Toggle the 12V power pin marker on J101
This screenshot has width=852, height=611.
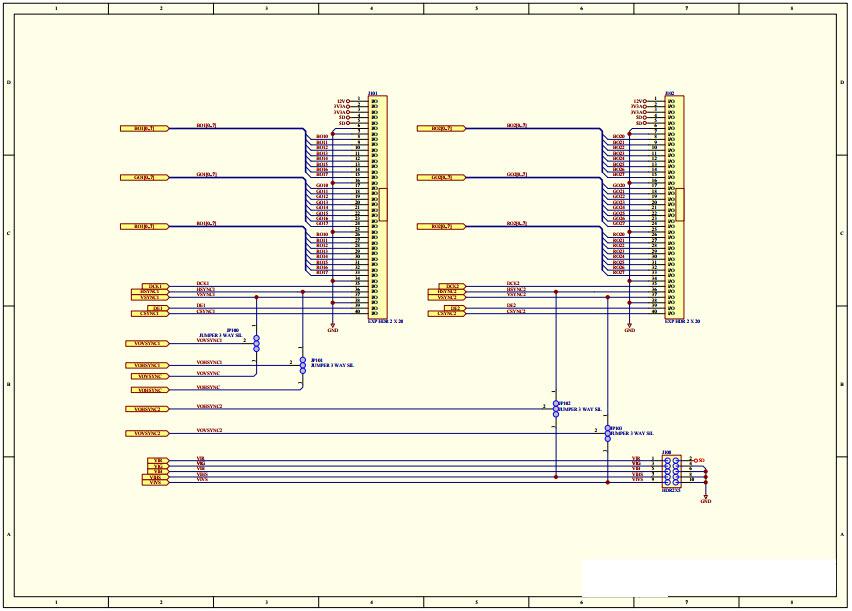(x=348, y=99)
